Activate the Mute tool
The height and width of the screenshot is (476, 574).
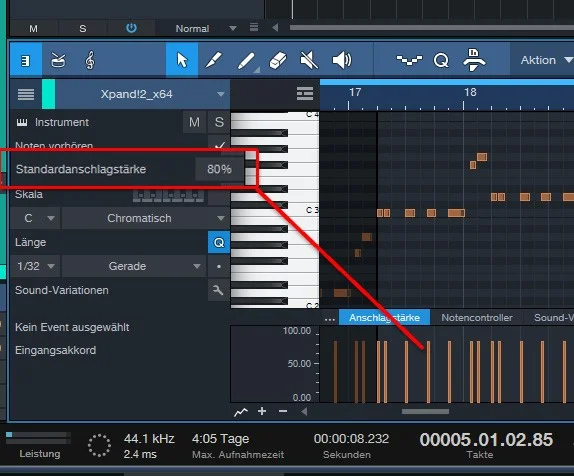click(x=309, y=60)
